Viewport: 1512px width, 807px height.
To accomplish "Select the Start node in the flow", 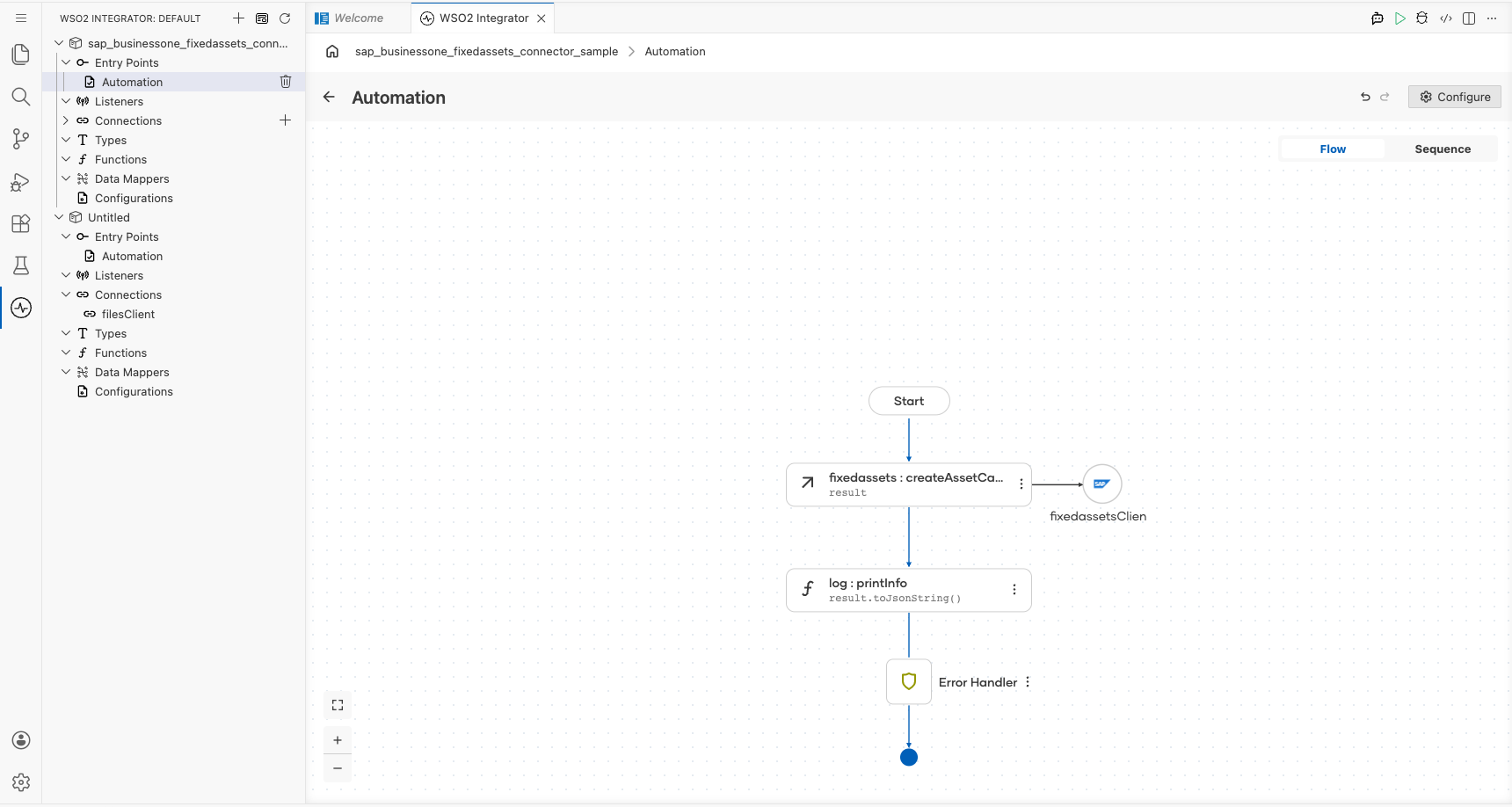I will pos(909,401).
